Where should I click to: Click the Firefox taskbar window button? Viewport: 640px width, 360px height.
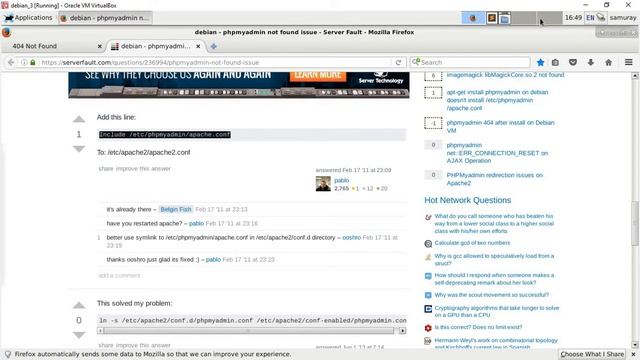pyautogui.click(x=105, y=18)
